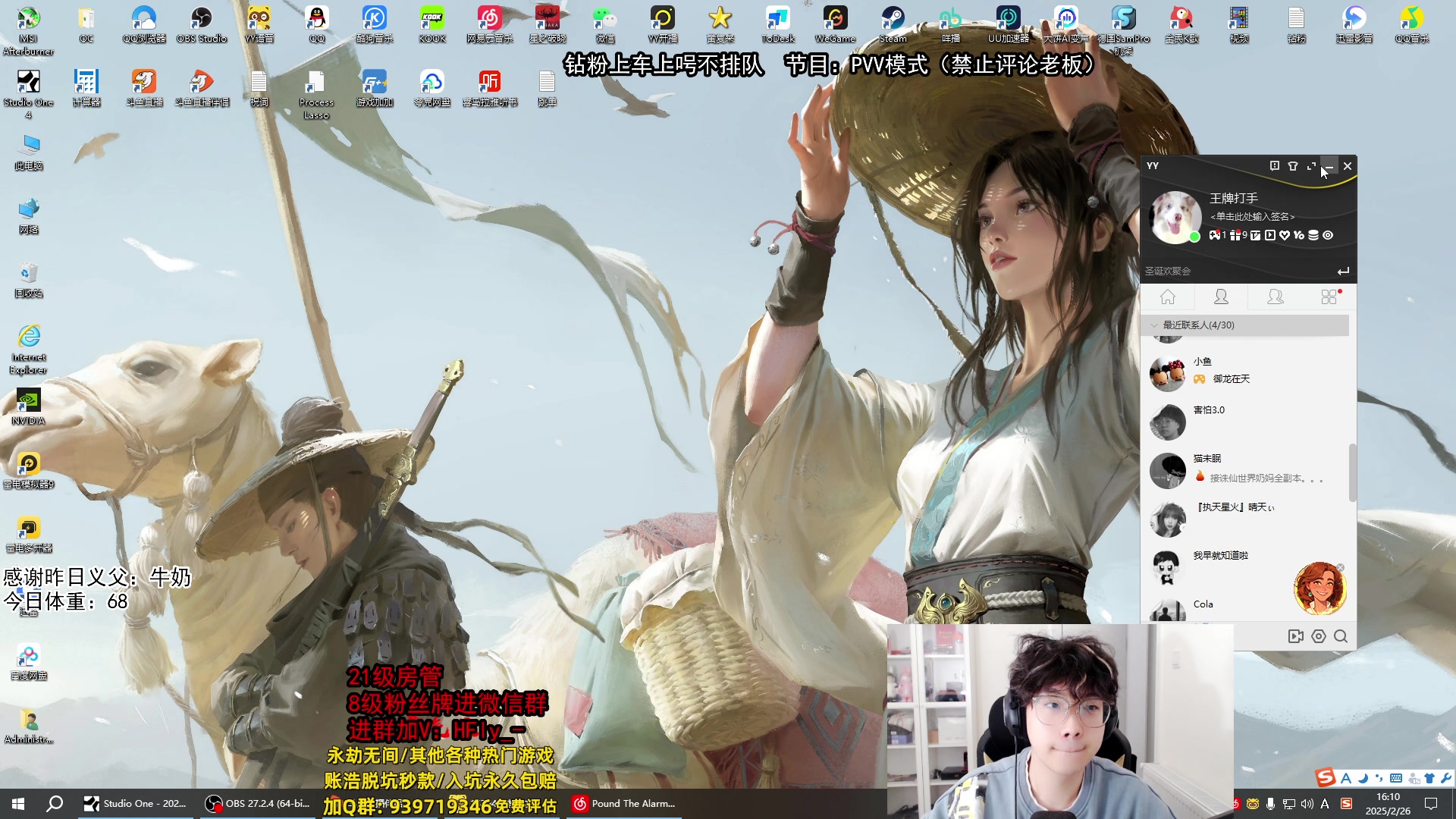The width and height of the screenshot is (1456, 819).
Task: Select the Studio One 4 desktop icon
Action: click(29, 94)
